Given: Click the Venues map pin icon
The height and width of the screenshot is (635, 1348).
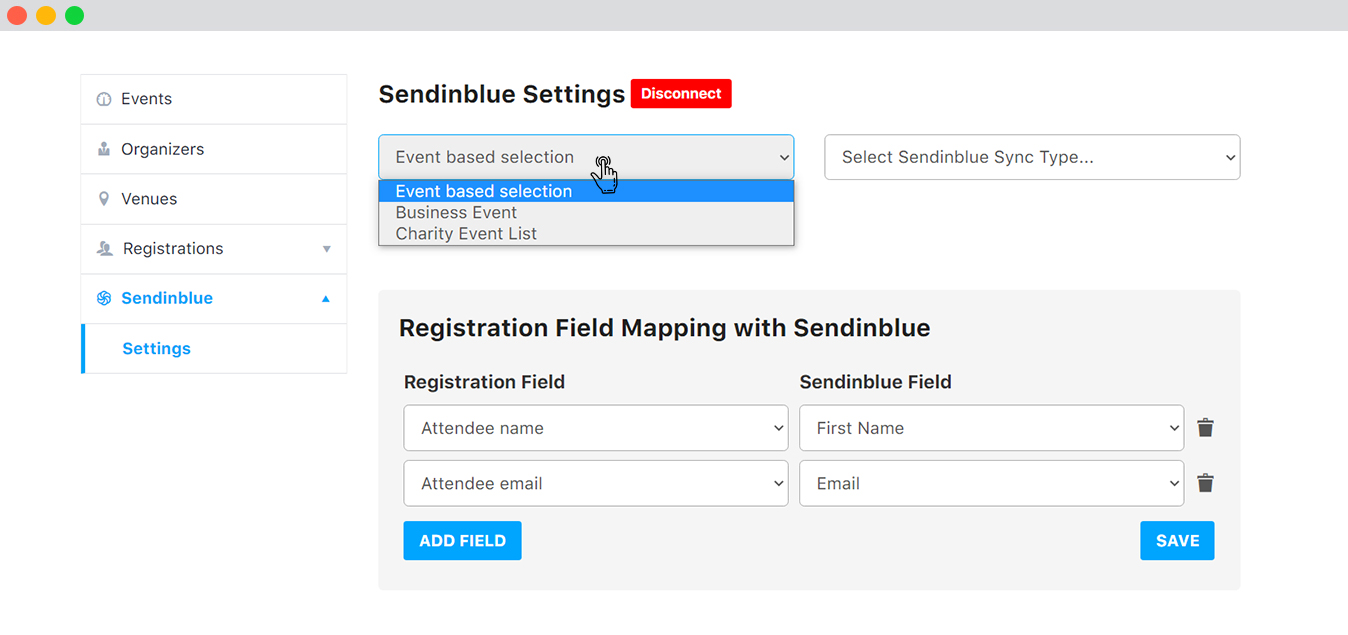Looking at the screenshot, I should (x=103, y=199).
